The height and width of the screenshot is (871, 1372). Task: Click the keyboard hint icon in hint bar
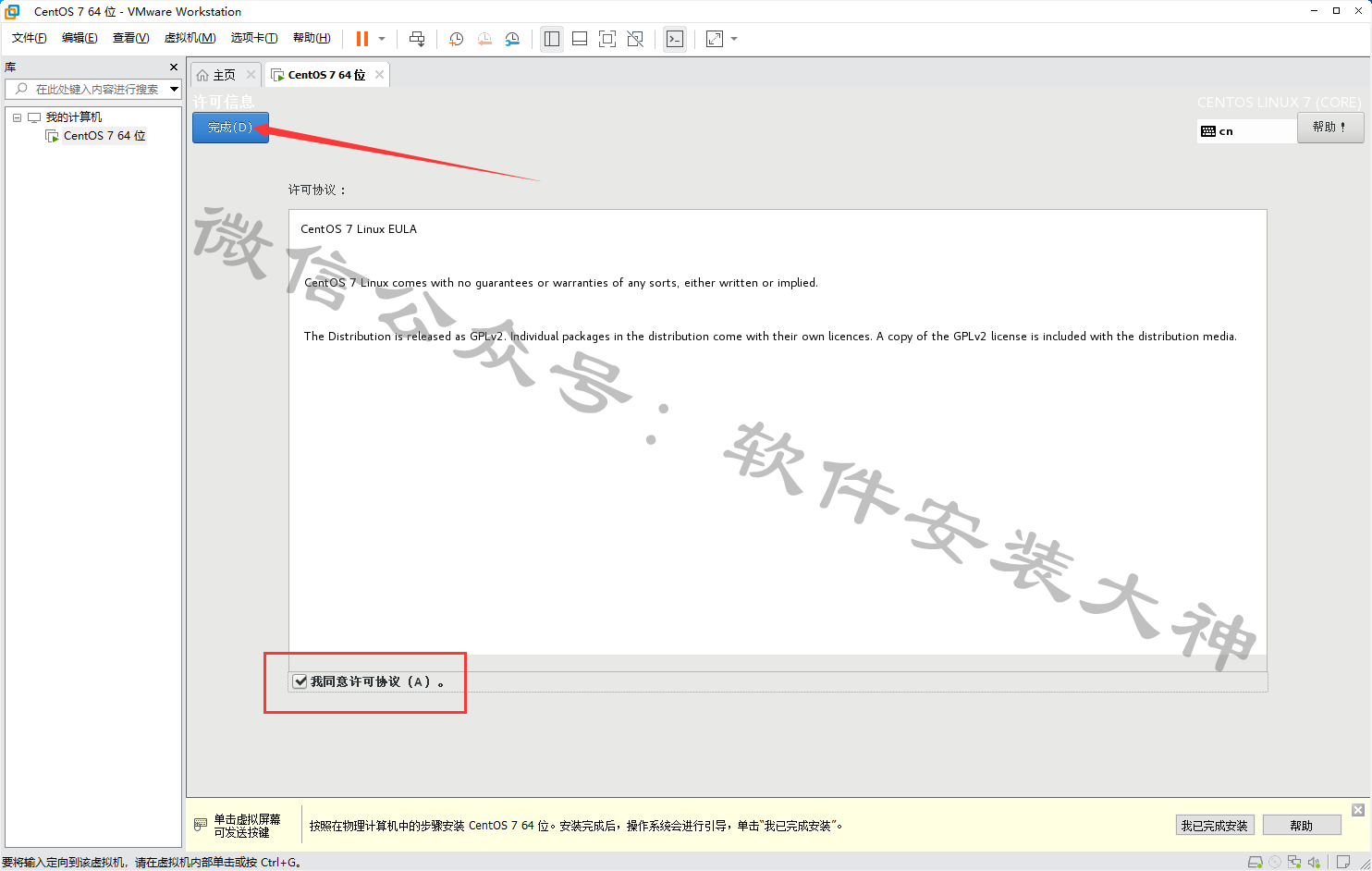pyautogui.click(x=201, y=825)
